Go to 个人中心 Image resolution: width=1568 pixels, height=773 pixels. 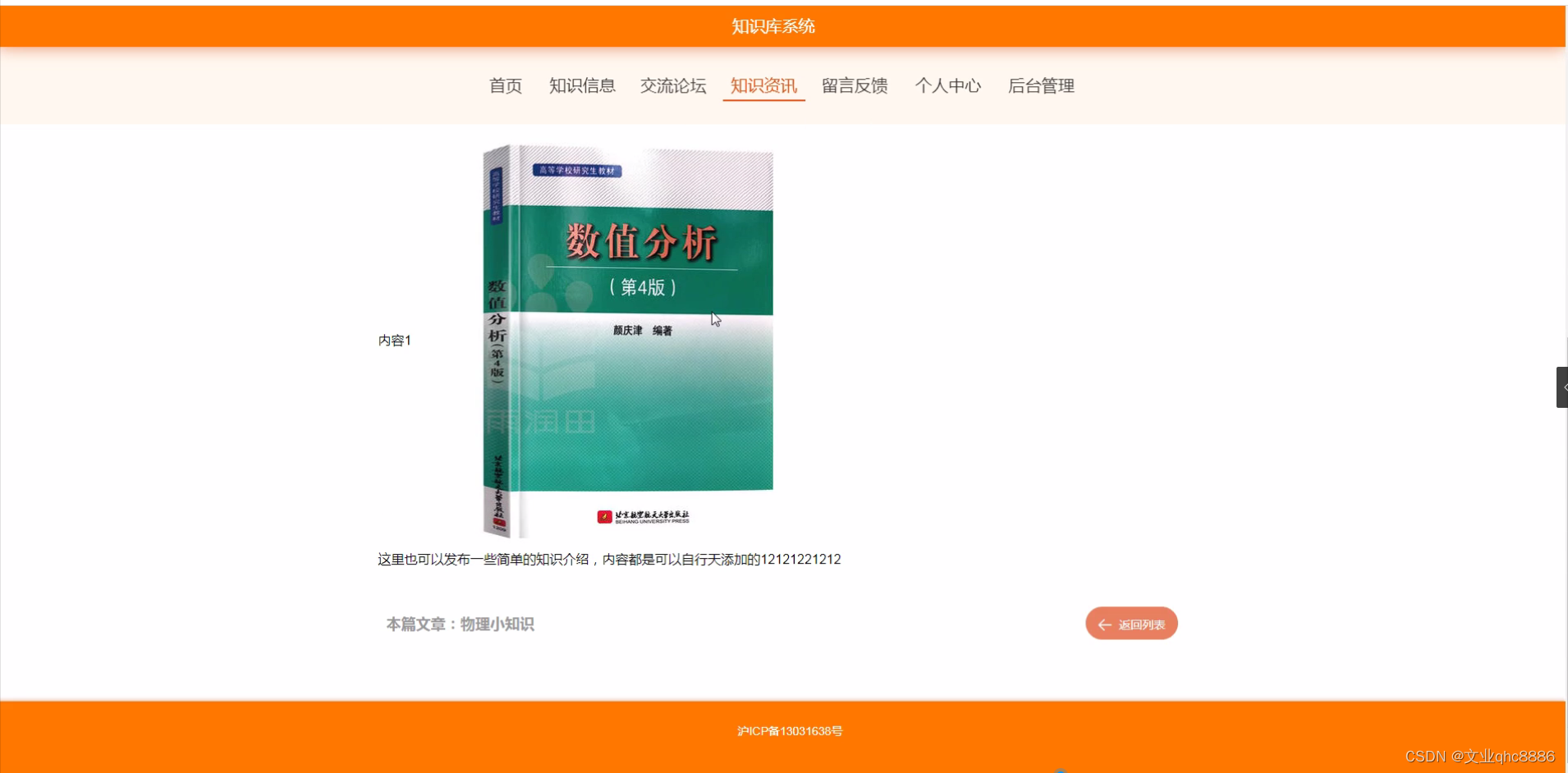pos(948,86)
